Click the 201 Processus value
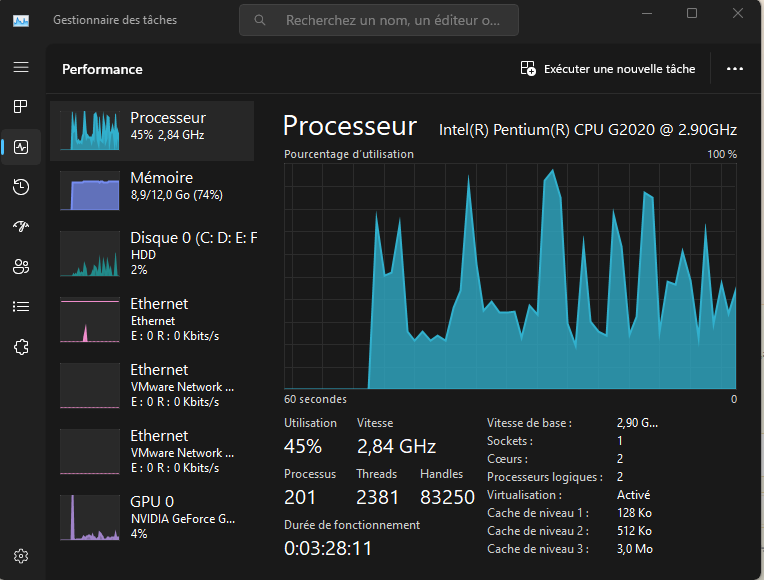 pos(300,497)
